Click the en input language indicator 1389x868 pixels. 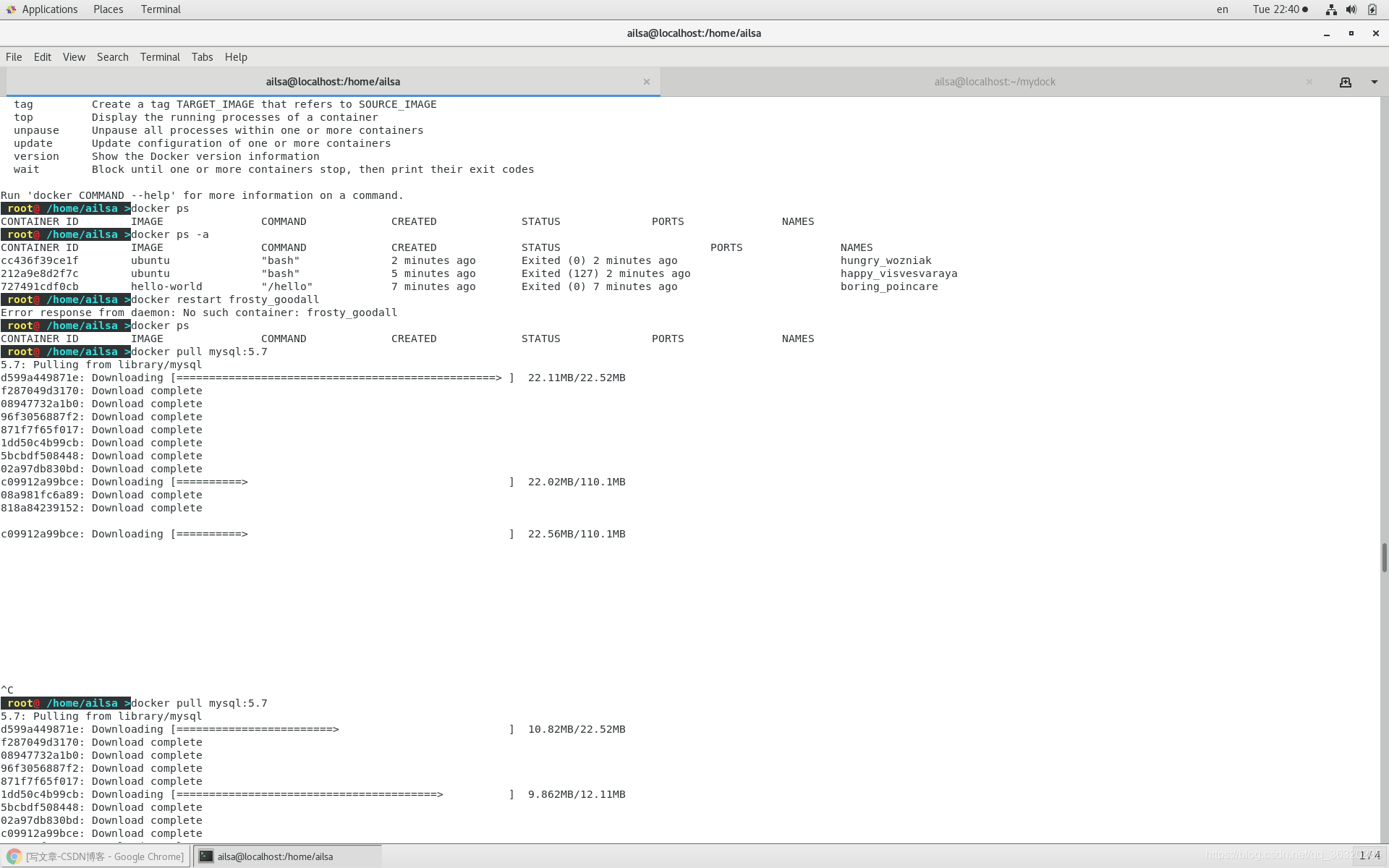(1222, 9)
